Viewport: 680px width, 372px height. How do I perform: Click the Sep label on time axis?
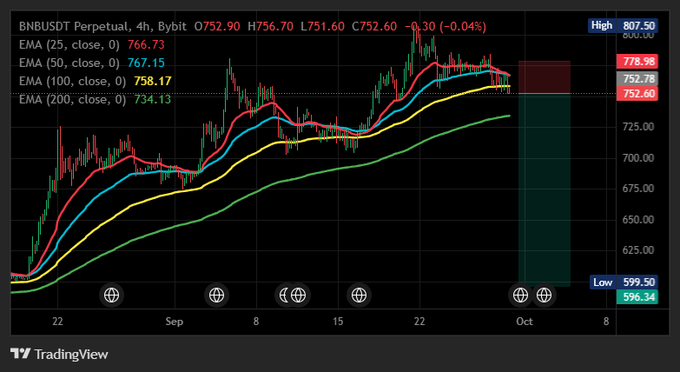coord(174,322)
